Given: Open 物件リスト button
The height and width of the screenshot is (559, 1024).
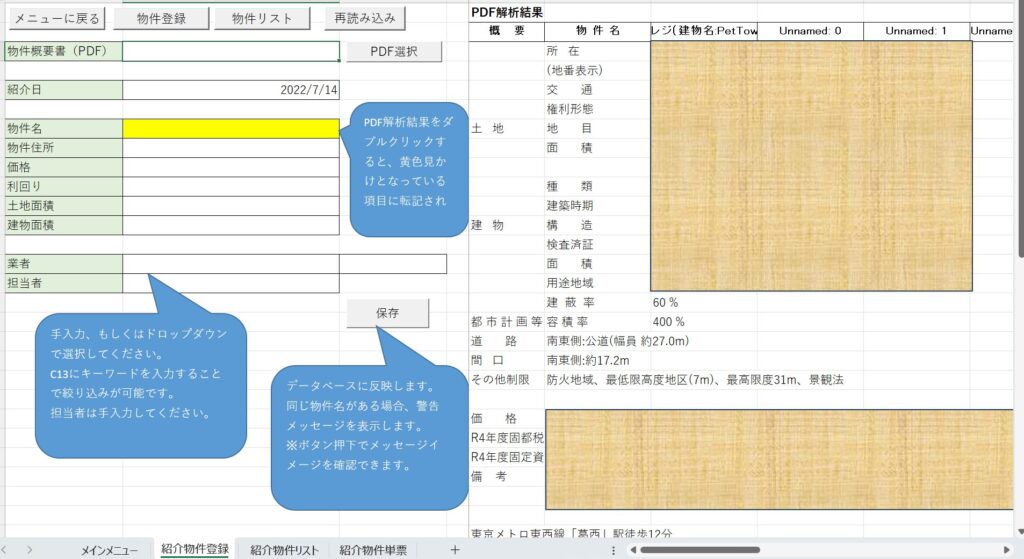Looking at the screenshot, I should coord(262,18).
